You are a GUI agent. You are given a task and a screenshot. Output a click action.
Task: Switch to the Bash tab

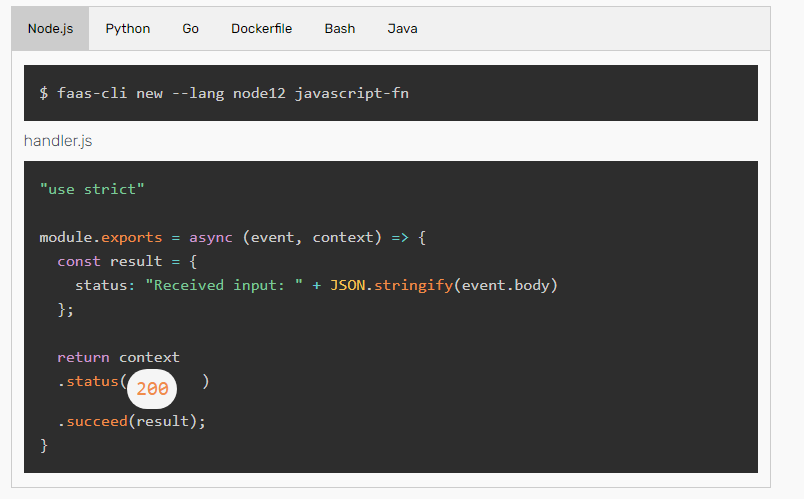339,29
